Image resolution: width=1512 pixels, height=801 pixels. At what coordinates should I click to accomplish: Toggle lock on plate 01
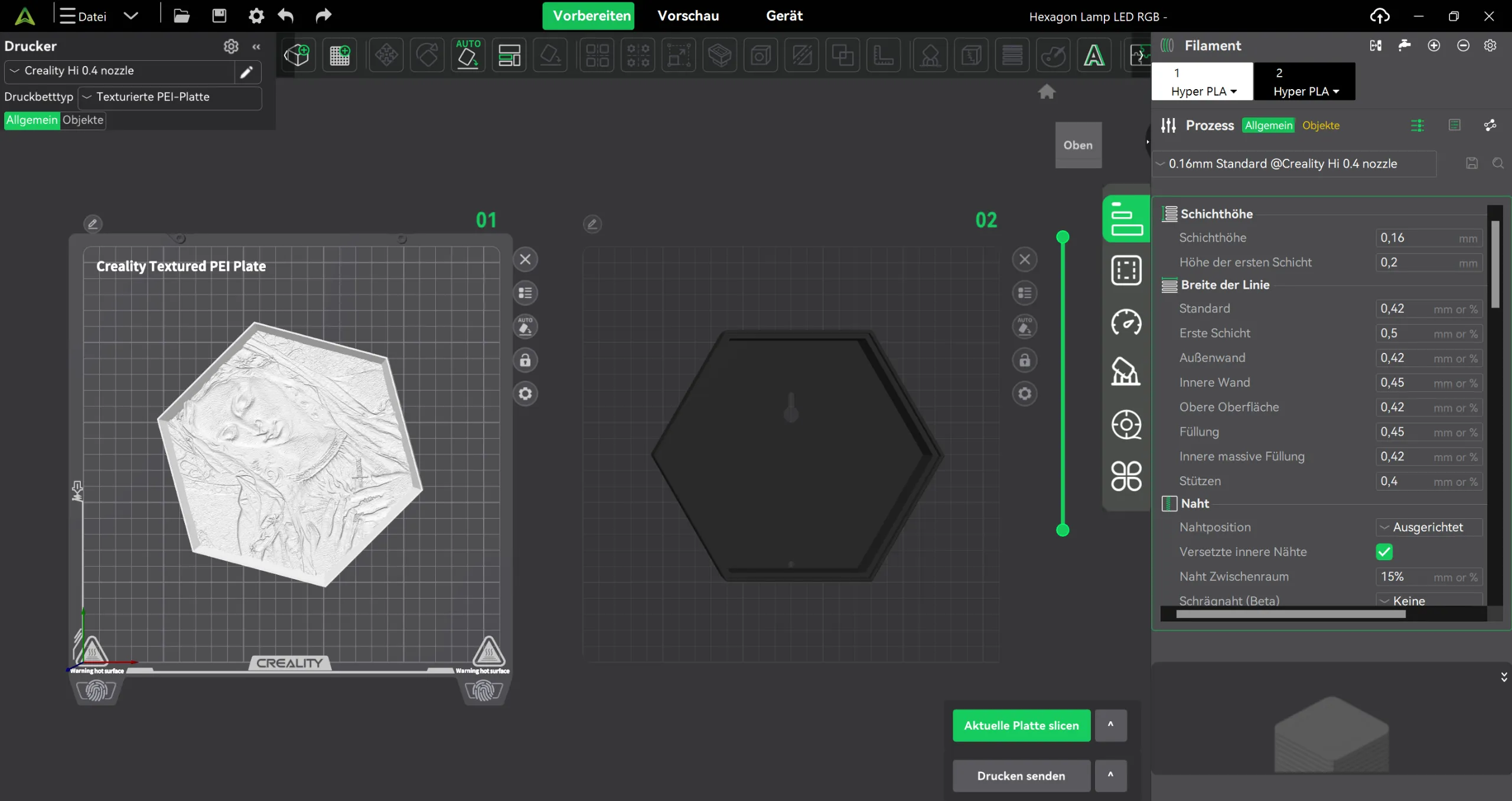525,360
